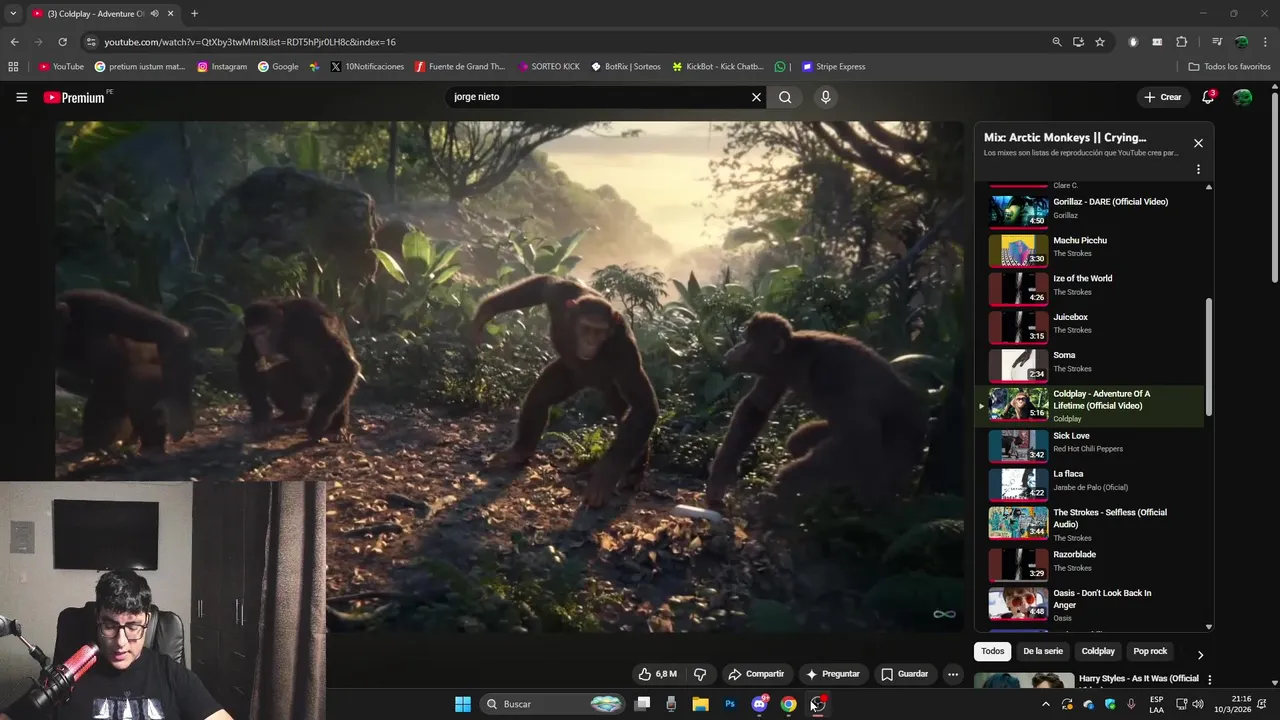1280x720 pixels.
Task: Open YouTube notifications bell
Action: [1208, 97]
